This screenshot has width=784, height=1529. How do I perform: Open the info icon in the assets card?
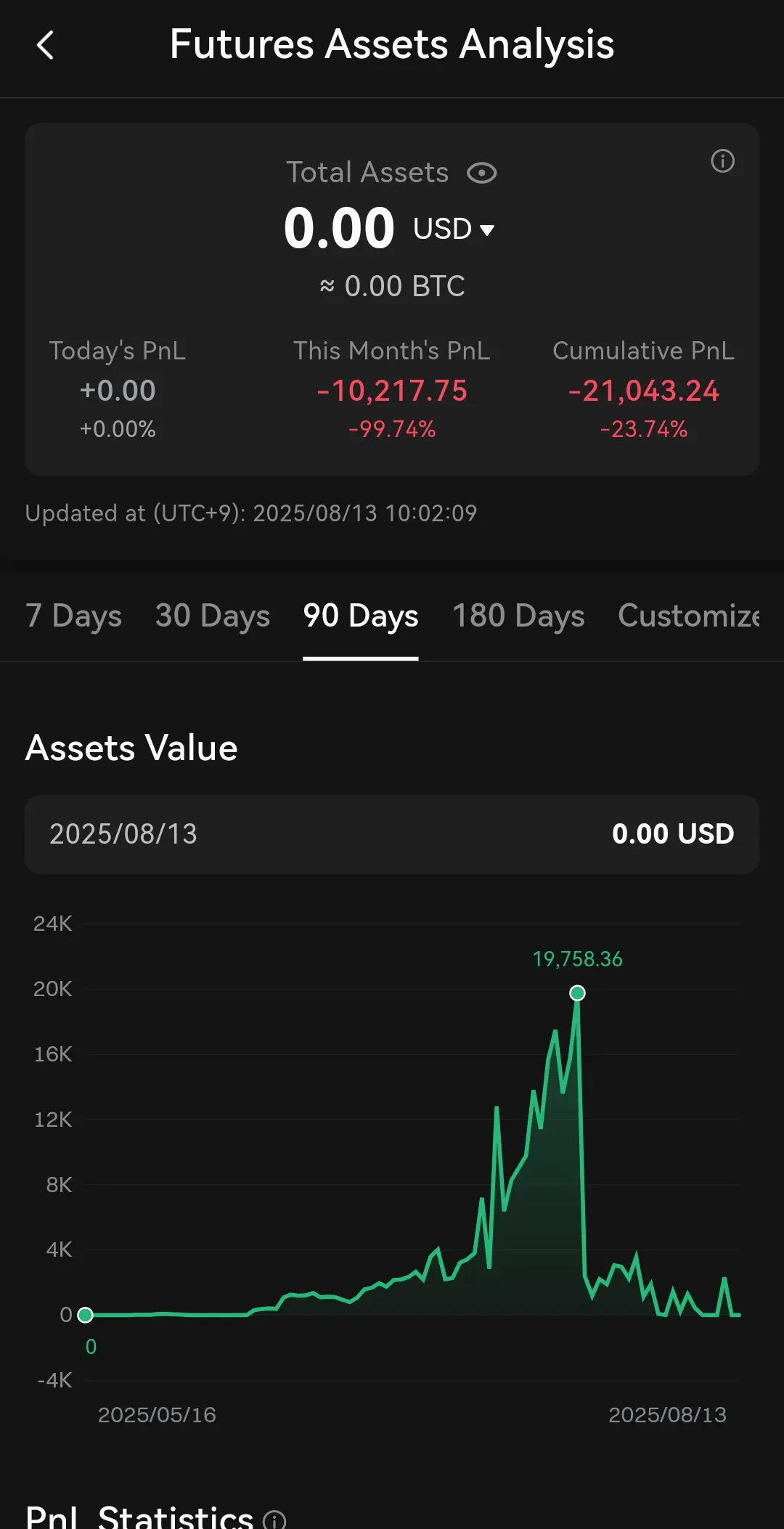coord(722,160)
